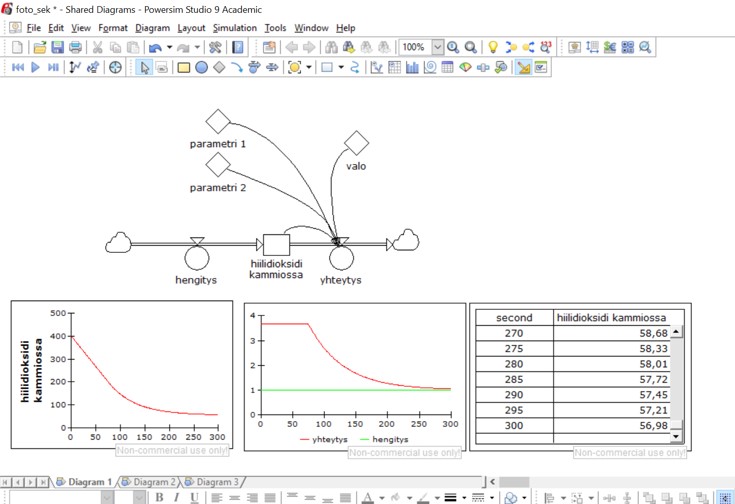Toggle Italic text formatting

(x=178, y=497)
